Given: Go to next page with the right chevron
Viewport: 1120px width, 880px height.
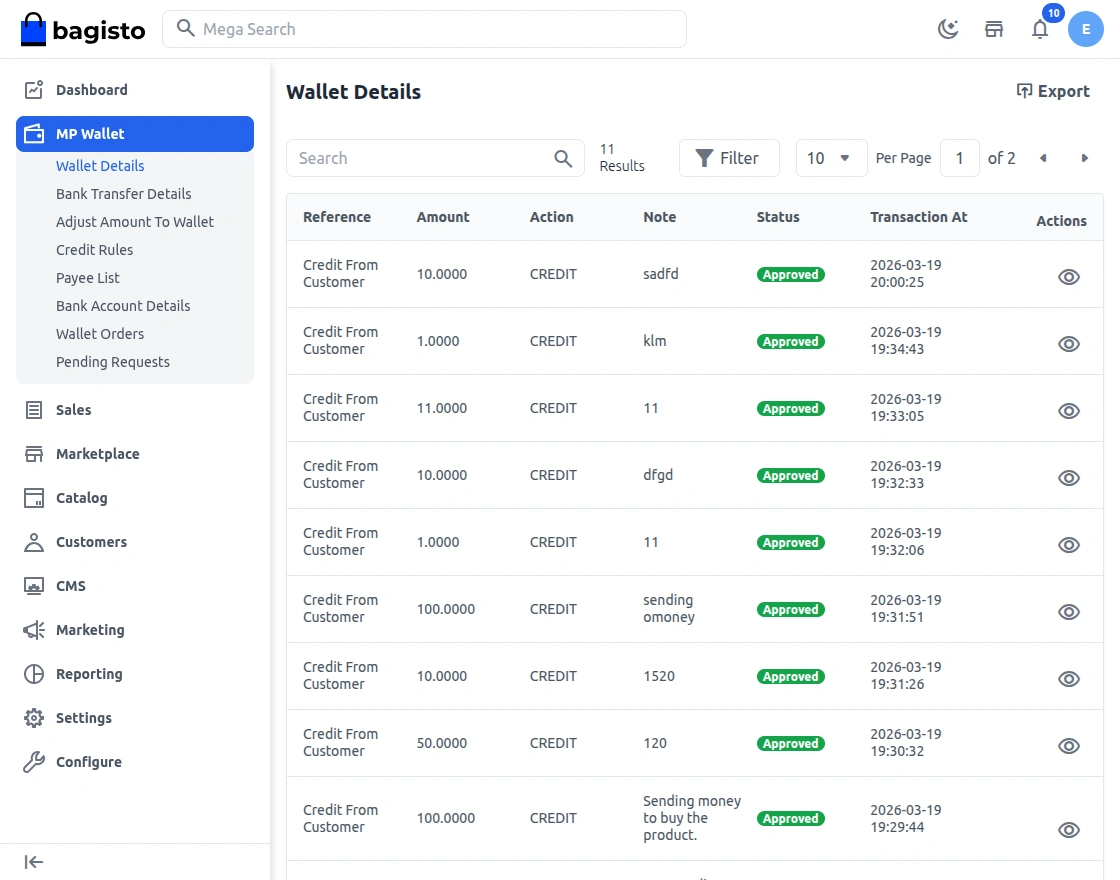Looking at the screenshot, I should click(x=1085, y=158).
